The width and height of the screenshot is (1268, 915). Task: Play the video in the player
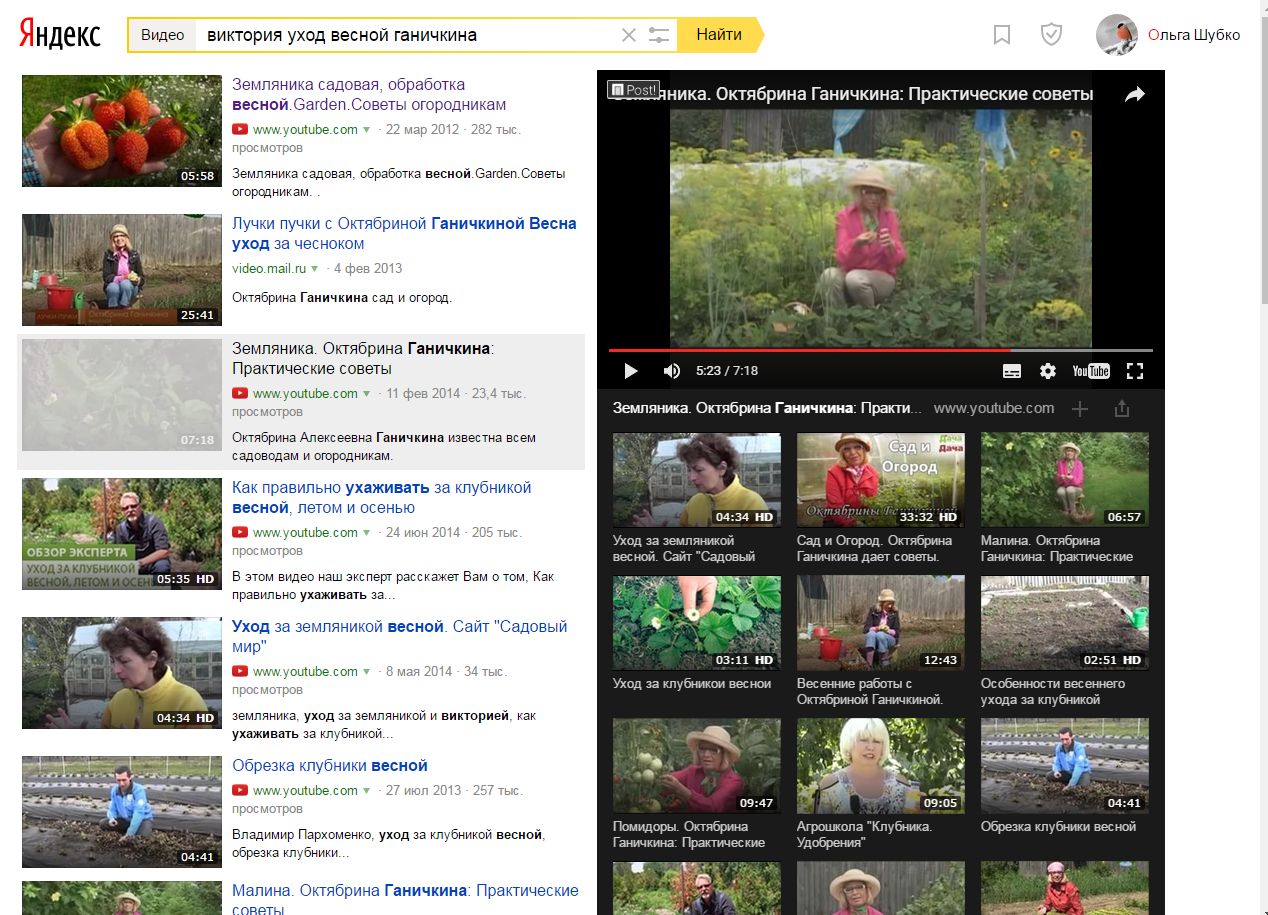[630, 371]
